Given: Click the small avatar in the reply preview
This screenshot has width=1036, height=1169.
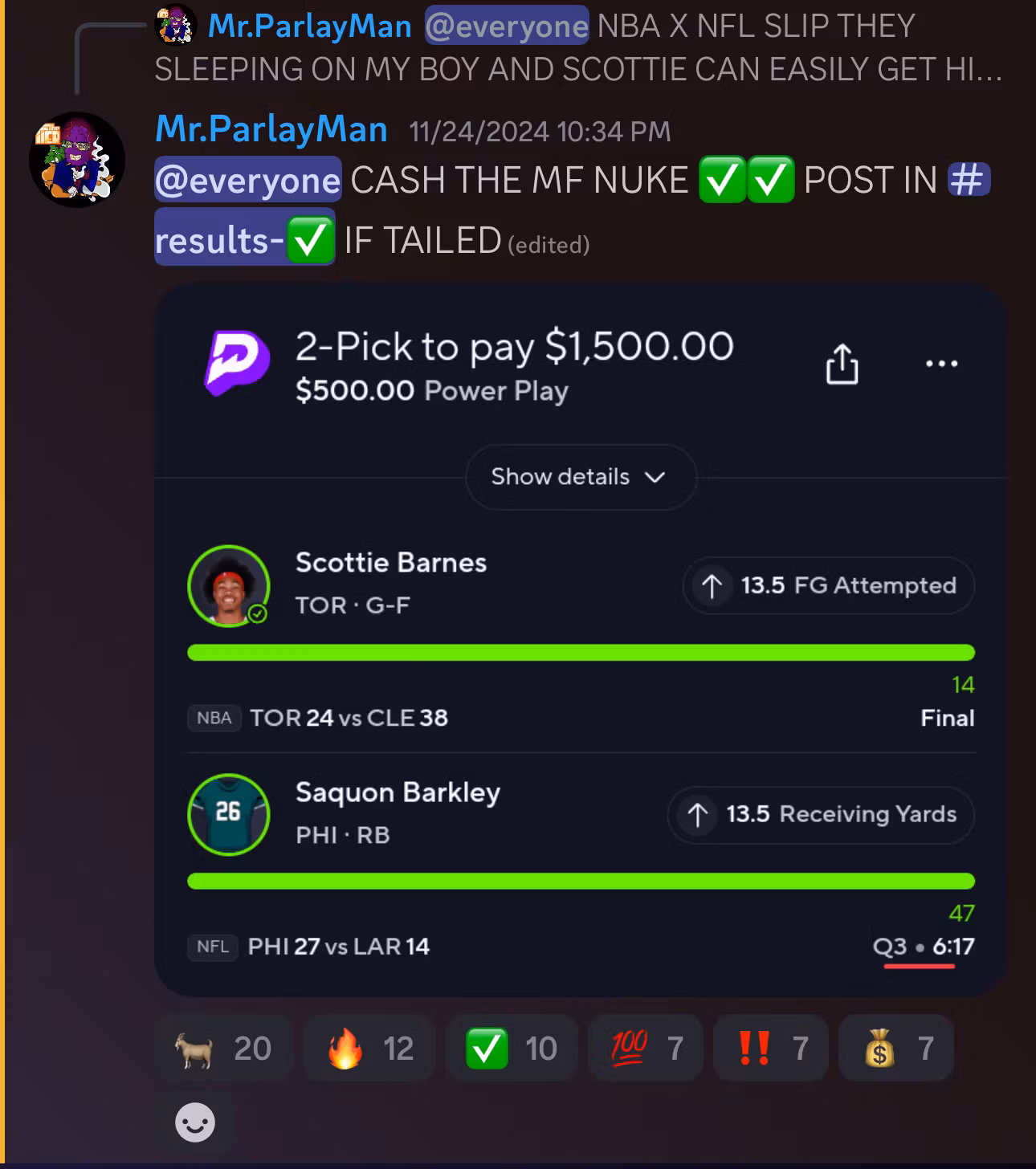Looking at the screenshot, I should (175, 26).
